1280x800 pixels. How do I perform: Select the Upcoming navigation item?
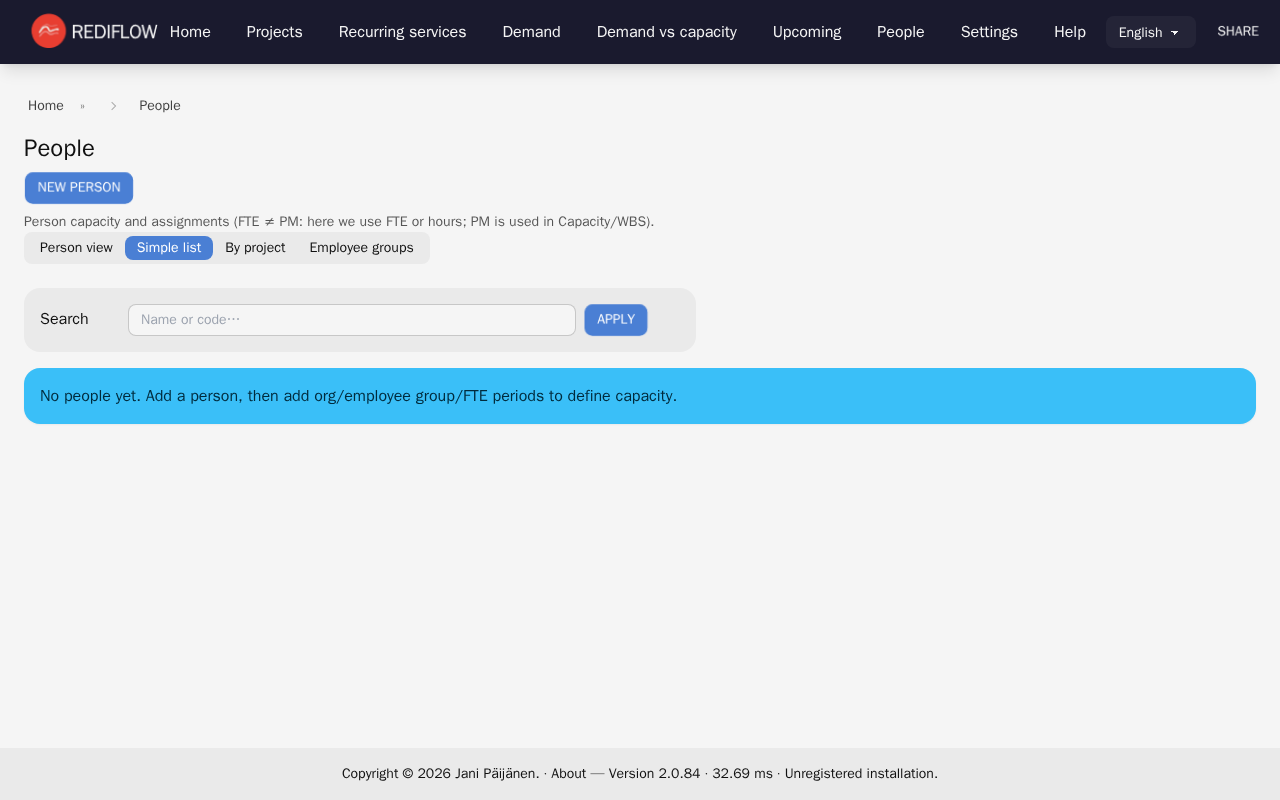click(x=806, y=32)
